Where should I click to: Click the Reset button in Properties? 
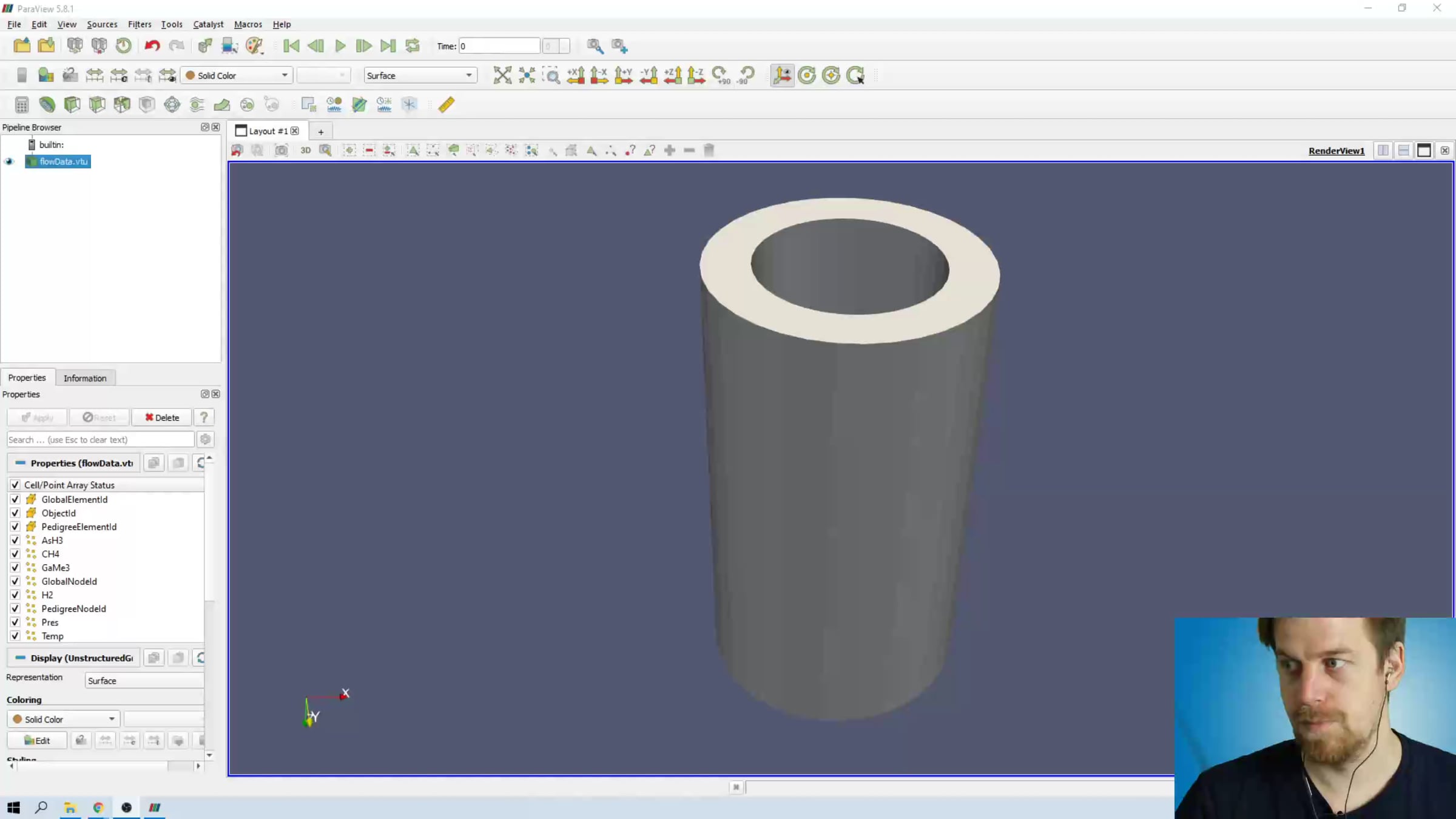click(99, 417)
